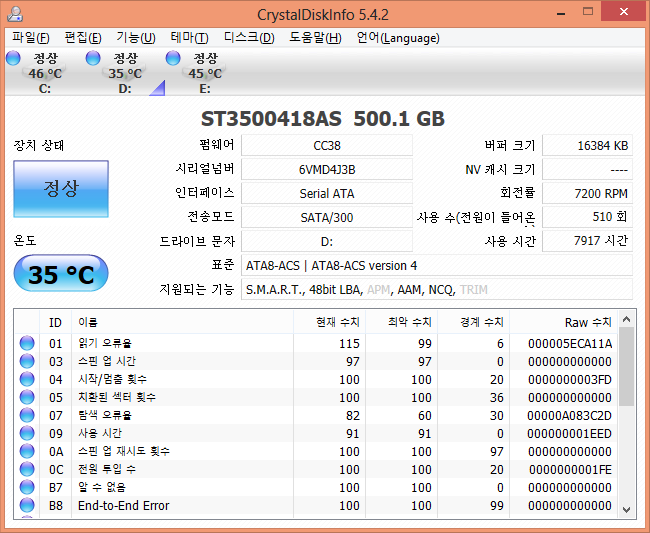Screen dimensions: 650x533
Task: Click the C: drive status orb
Action: tap(13, 58)
